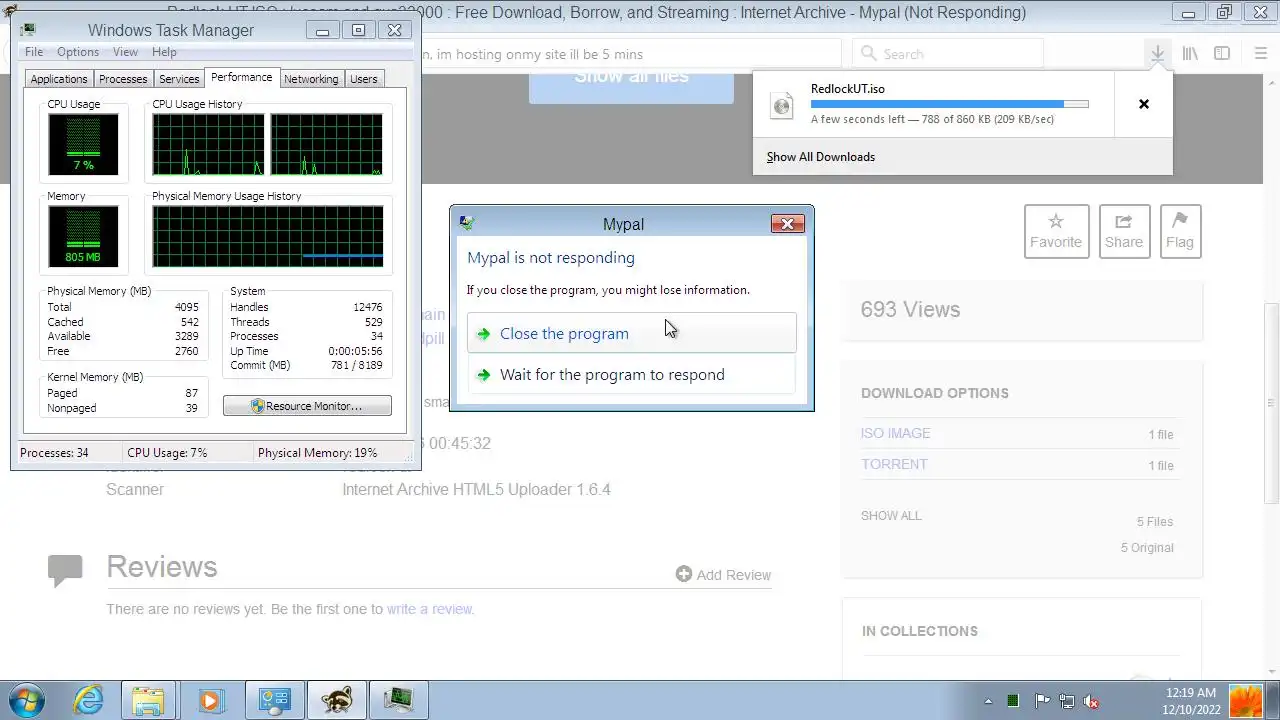Click the Up Time value 0:00:05:56
Screen dimensions: 1280x720
click(355, 351)
